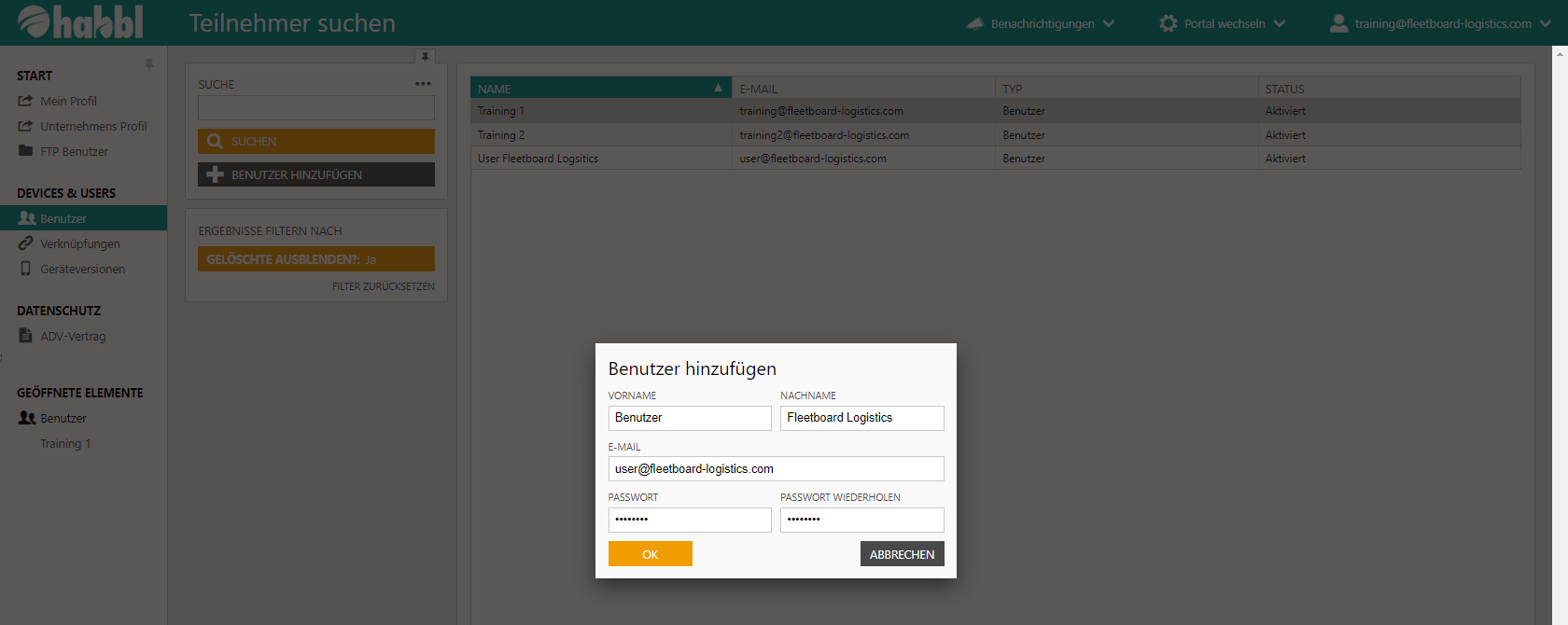Expand the Portal wechseln dropdown
The image size is (1568, 625).
[1279, 23]
